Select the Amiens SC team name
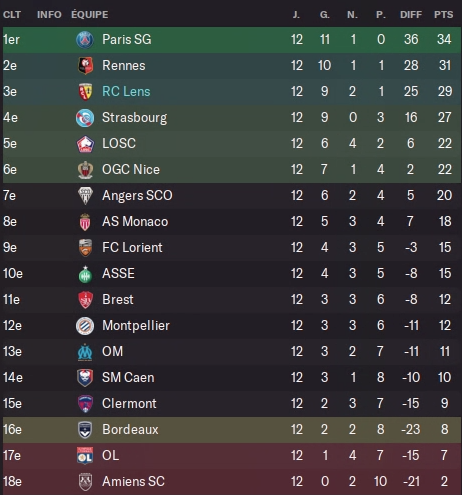This screenshot has width=462, height=495. point(133,481)
